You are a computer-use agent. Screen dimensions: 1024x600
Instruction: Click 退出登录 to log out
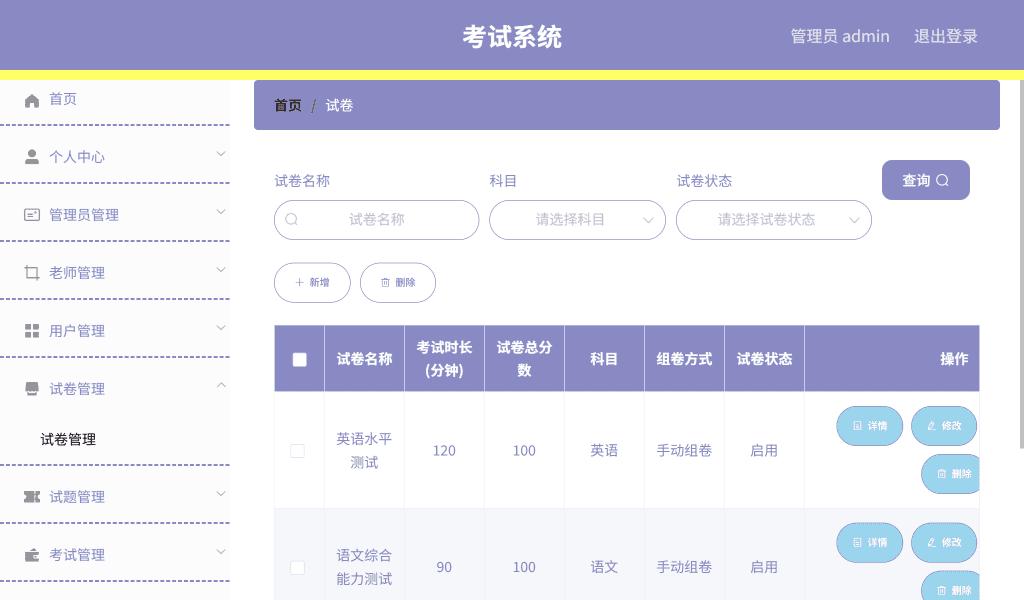pos(945,35)
